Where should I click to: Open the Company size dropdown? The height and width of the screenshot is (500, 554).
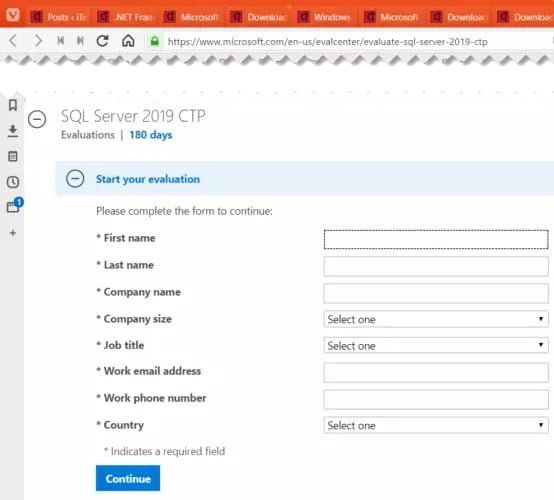pos(436,319)
